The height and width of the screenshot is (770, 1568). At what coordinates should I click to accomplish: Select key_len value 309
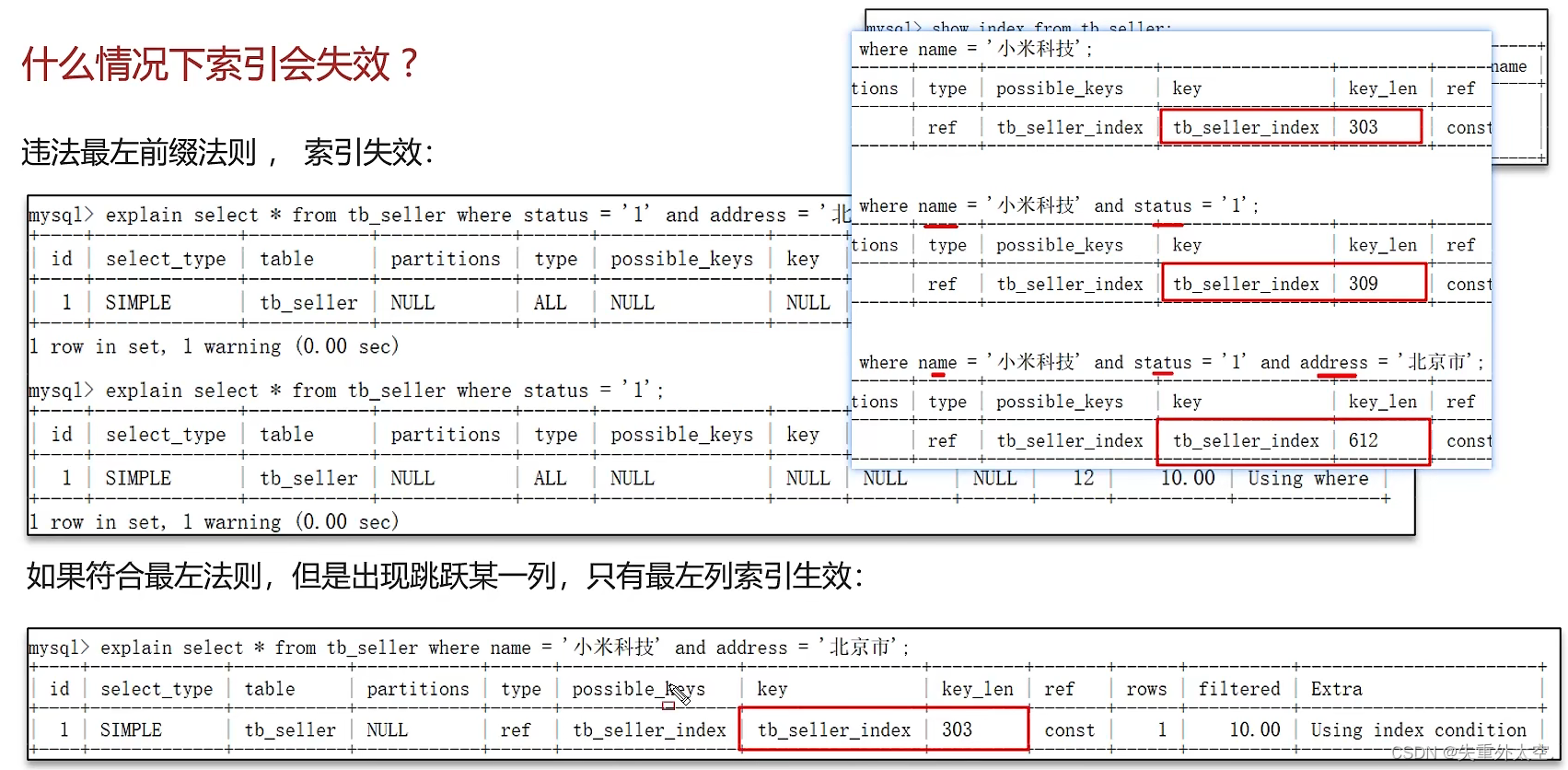point(1364,284)
